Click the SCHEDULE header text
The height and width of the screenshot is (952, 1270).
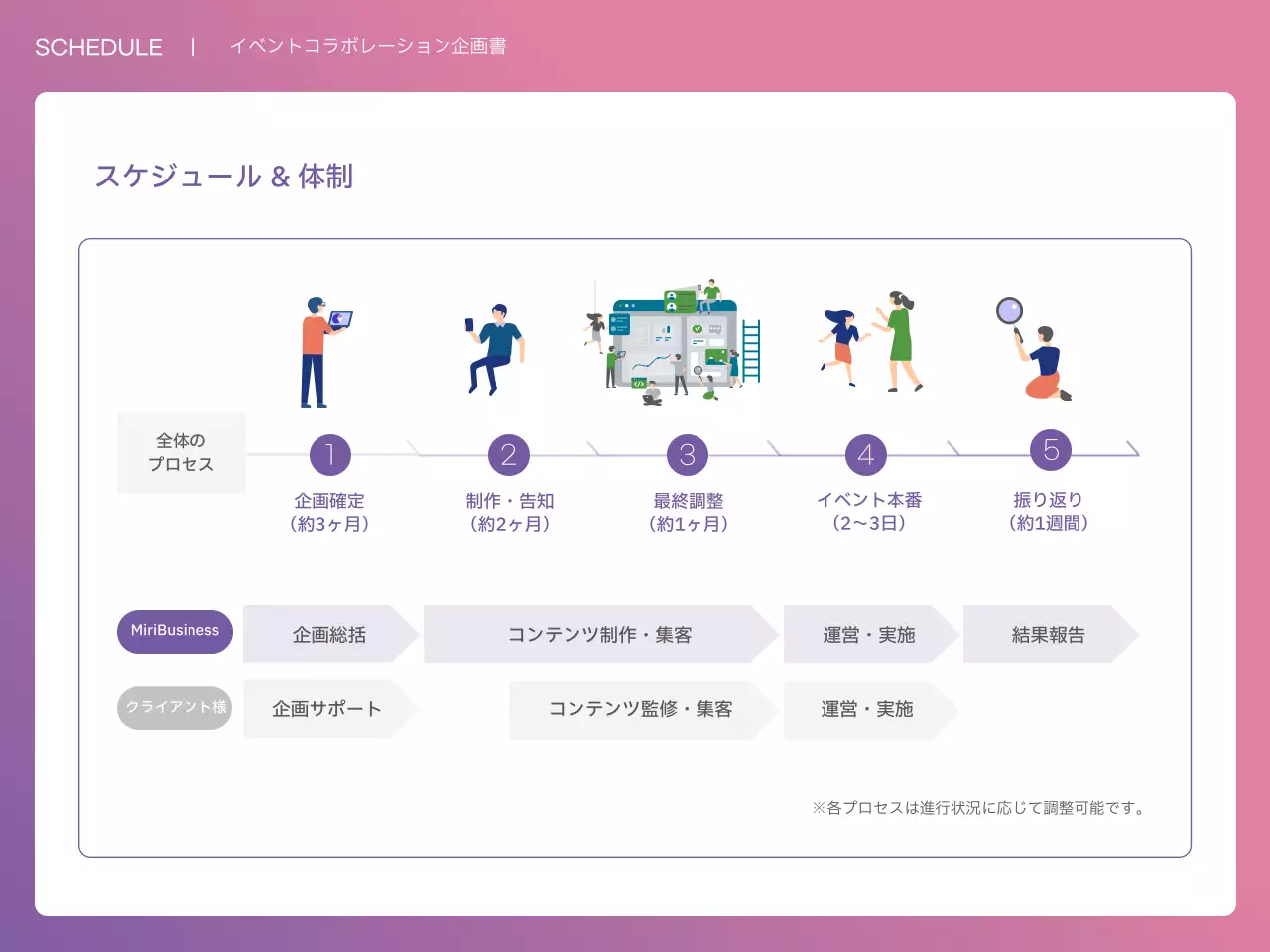pos(98,47)
